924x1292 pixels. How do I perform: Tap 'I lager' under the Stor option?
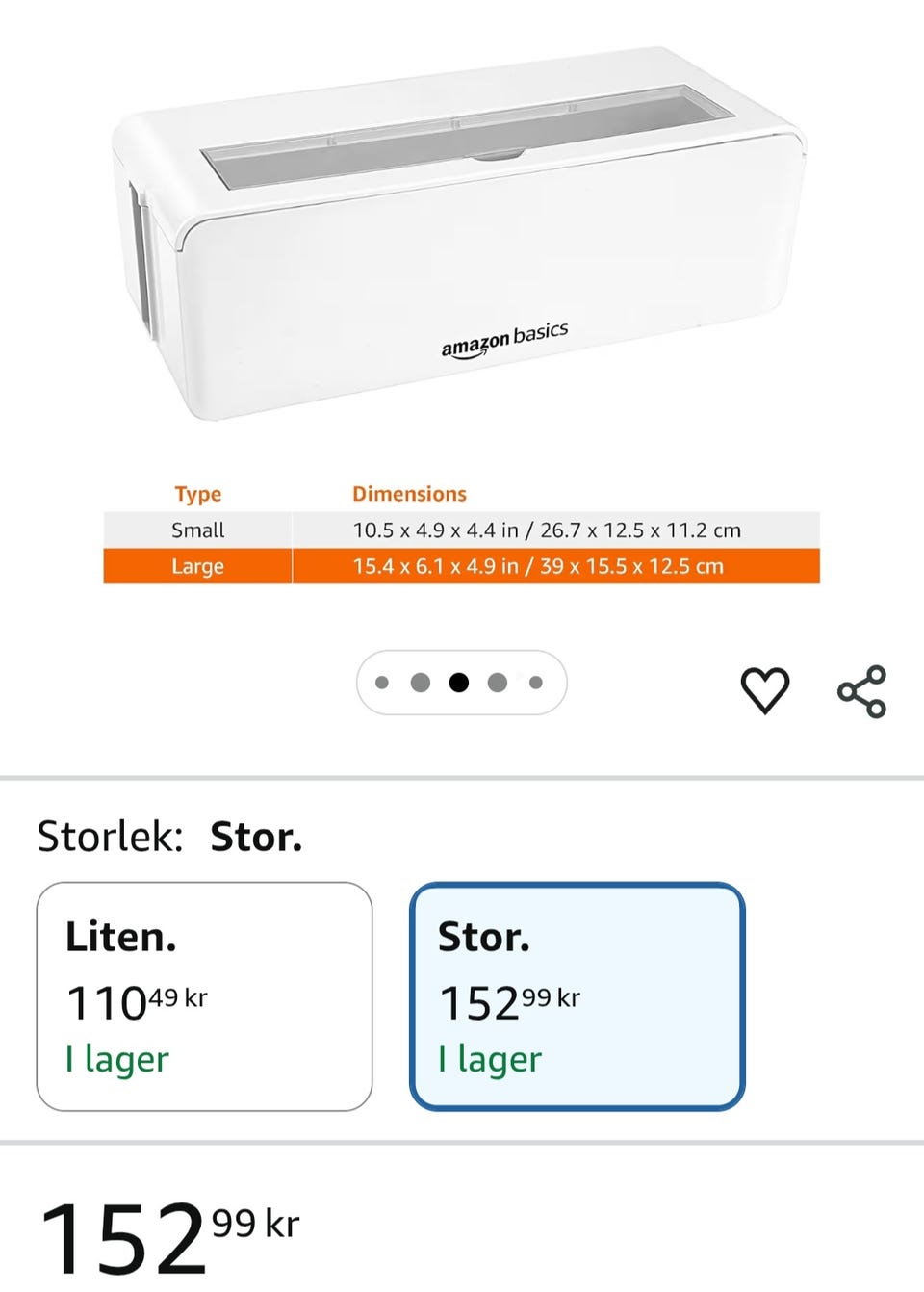[x=490, y=1059]
